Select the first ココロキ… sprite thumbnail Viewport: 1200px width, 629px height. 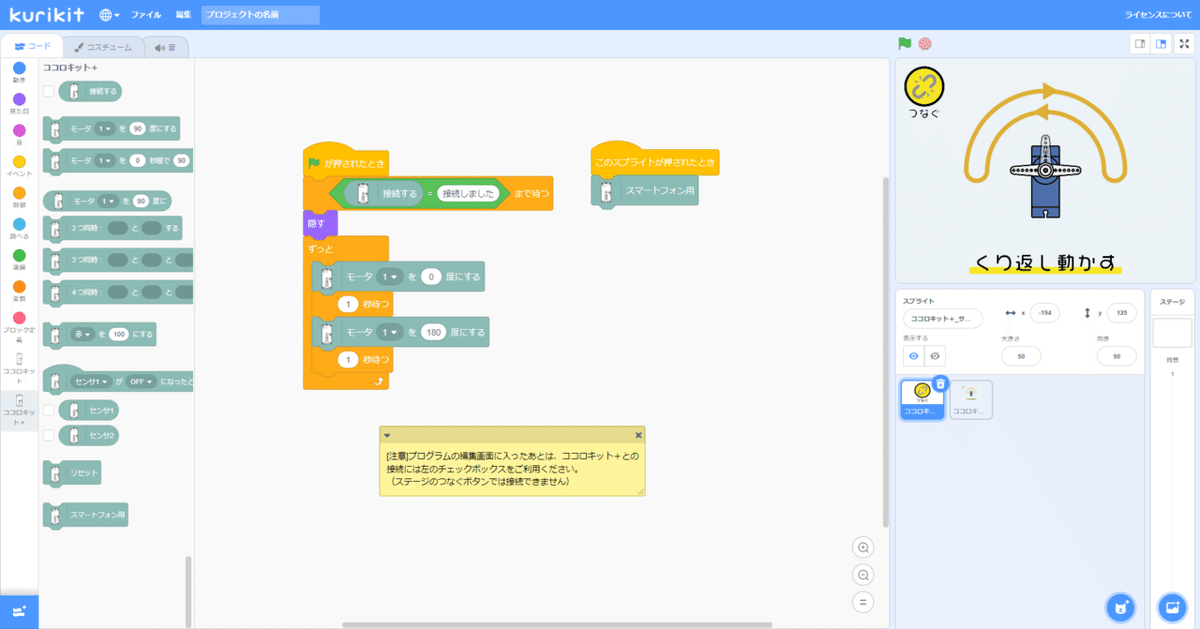[922, 399]
